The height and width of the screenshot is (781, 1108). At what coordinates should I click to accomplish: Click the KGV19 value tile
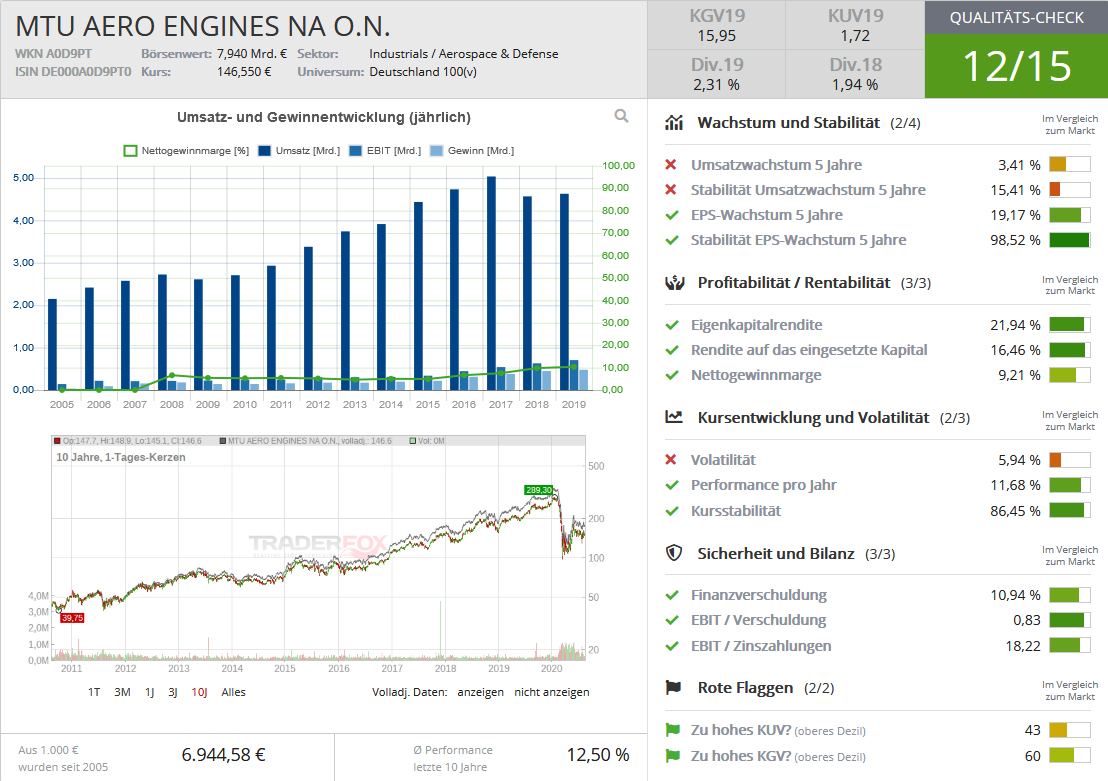[x=717, y=25]
